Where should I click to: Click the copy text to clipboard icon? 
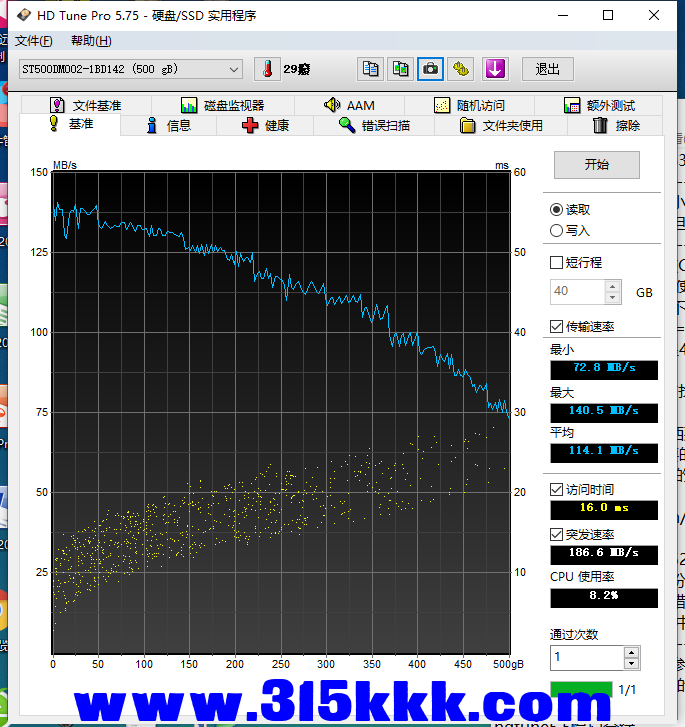(x=370, y=69)
